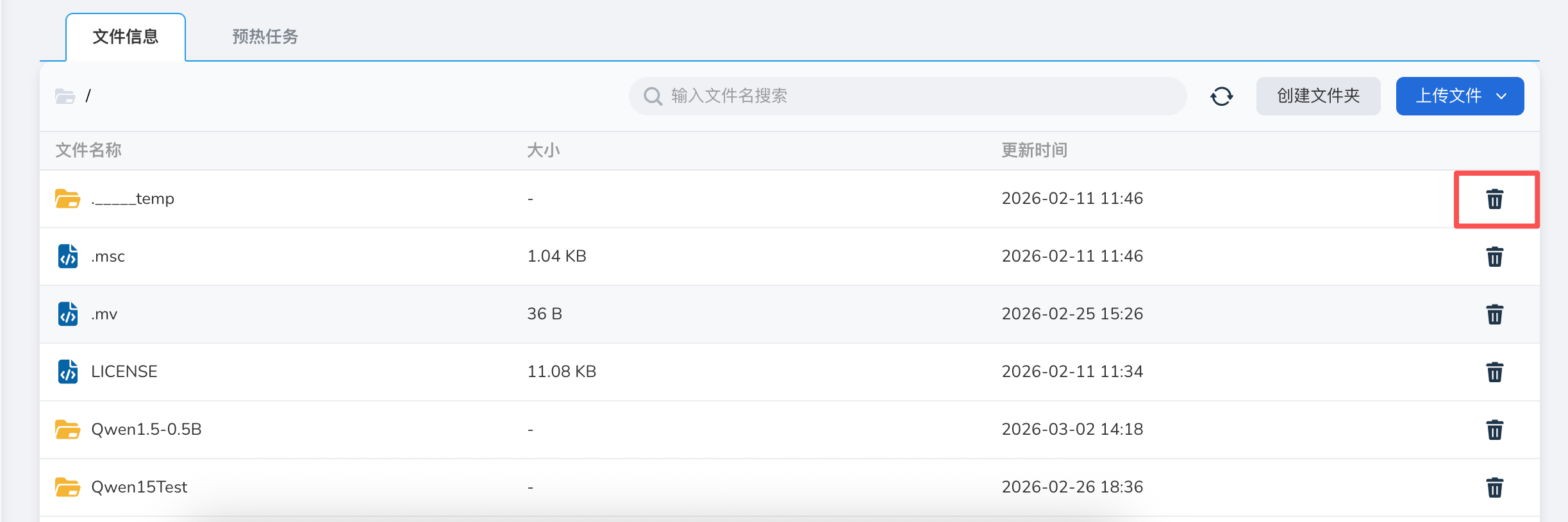Delete the Qwen15Test folder

click(1494, 487)
